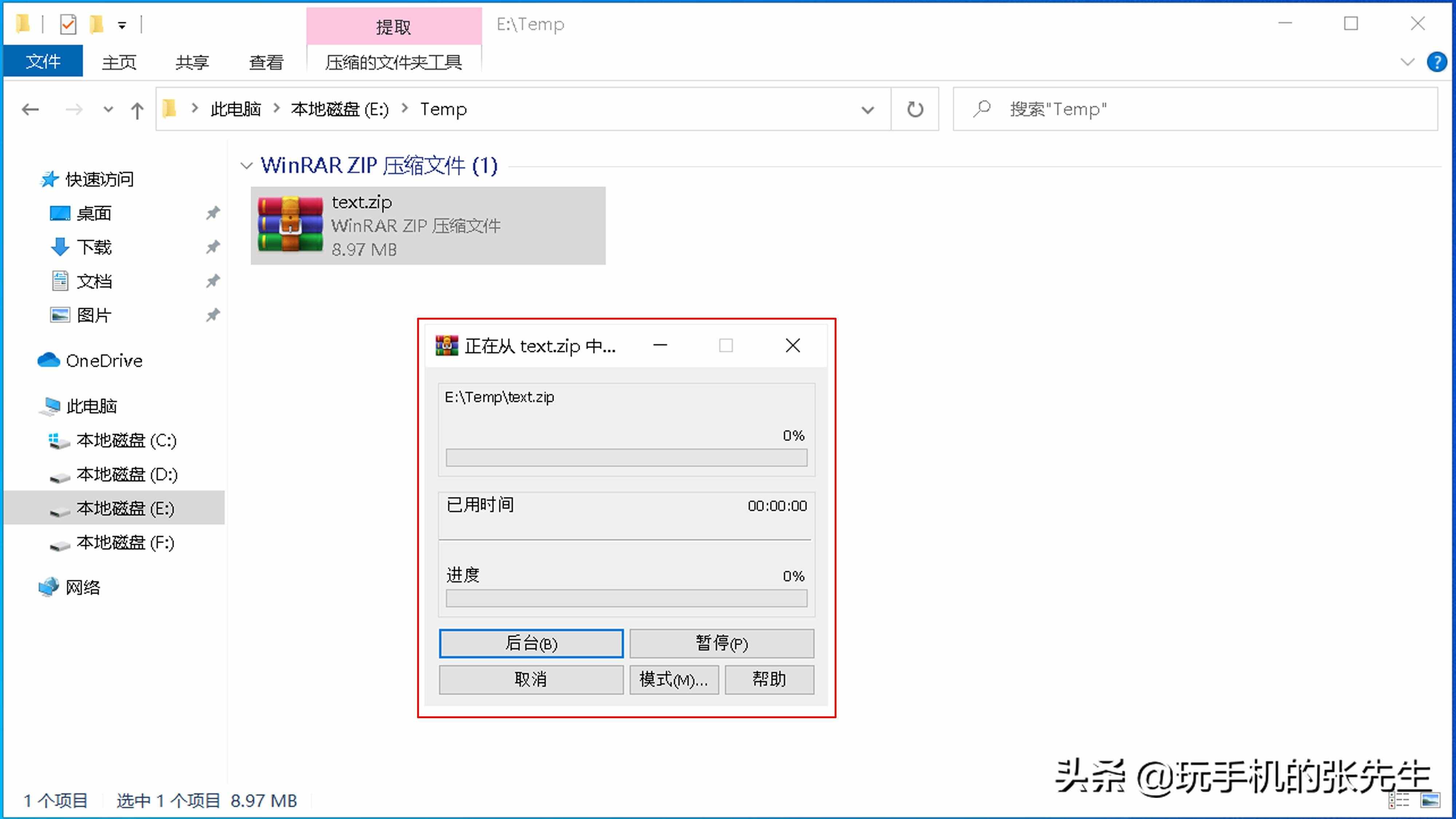
Task: Open quick access toolbar customize dropdown
Action: pos(122,25)
